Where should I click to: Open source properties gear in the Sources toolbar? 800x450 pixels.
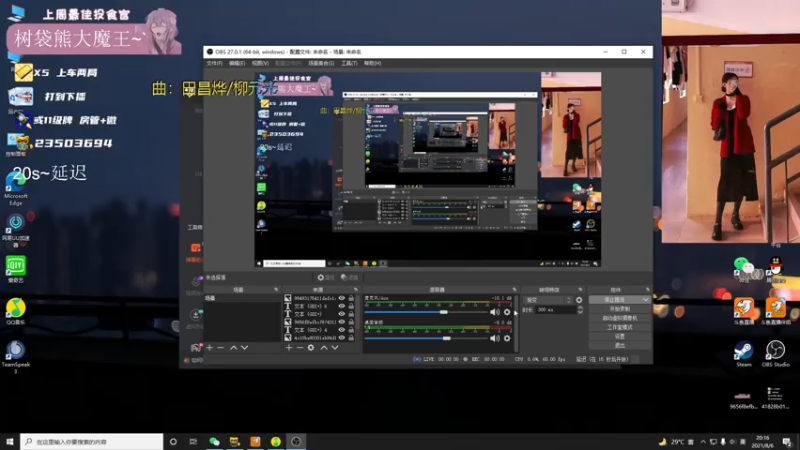coord(311,347)
